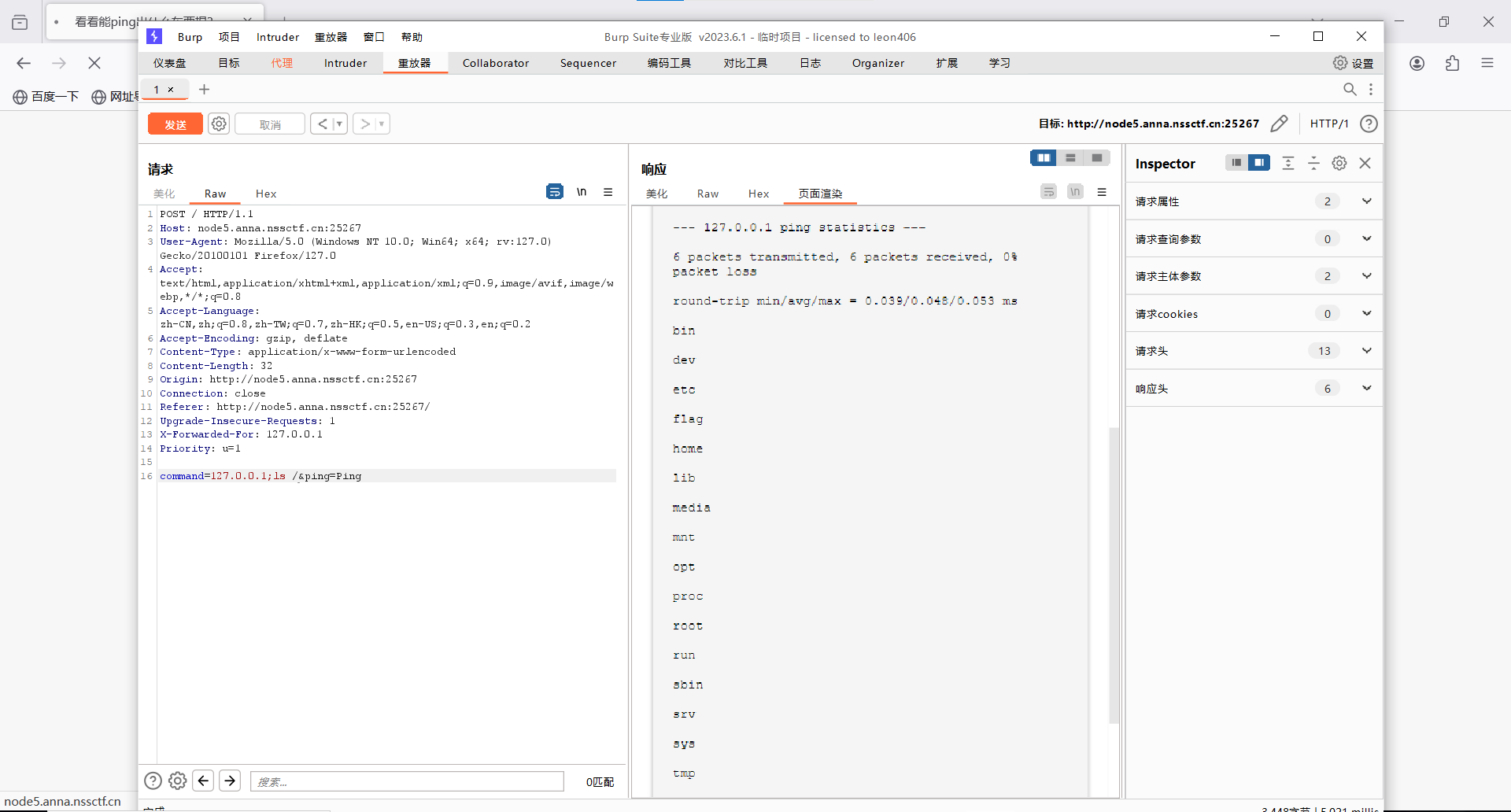
Task: Open Burp settings gear in top bar
Action: [1340, 63]
